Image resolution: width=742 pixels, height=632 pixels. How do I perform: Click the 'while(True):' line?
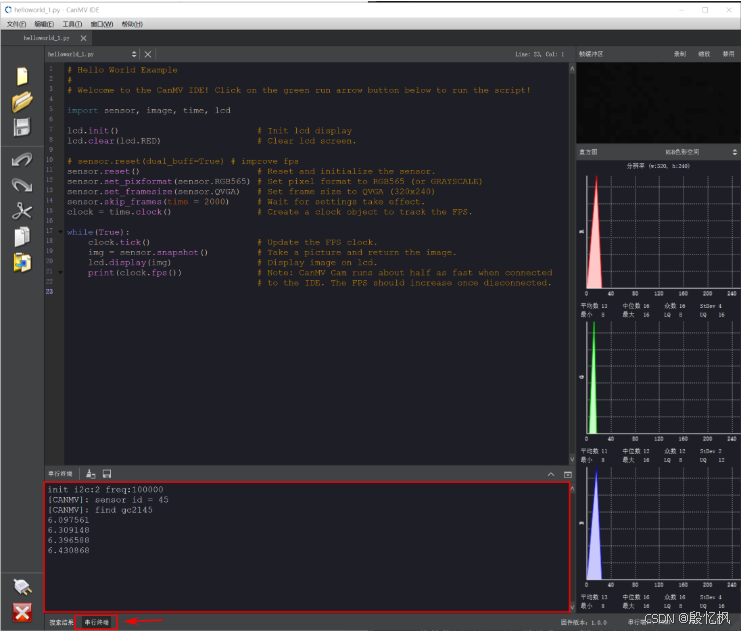point(98,232)
